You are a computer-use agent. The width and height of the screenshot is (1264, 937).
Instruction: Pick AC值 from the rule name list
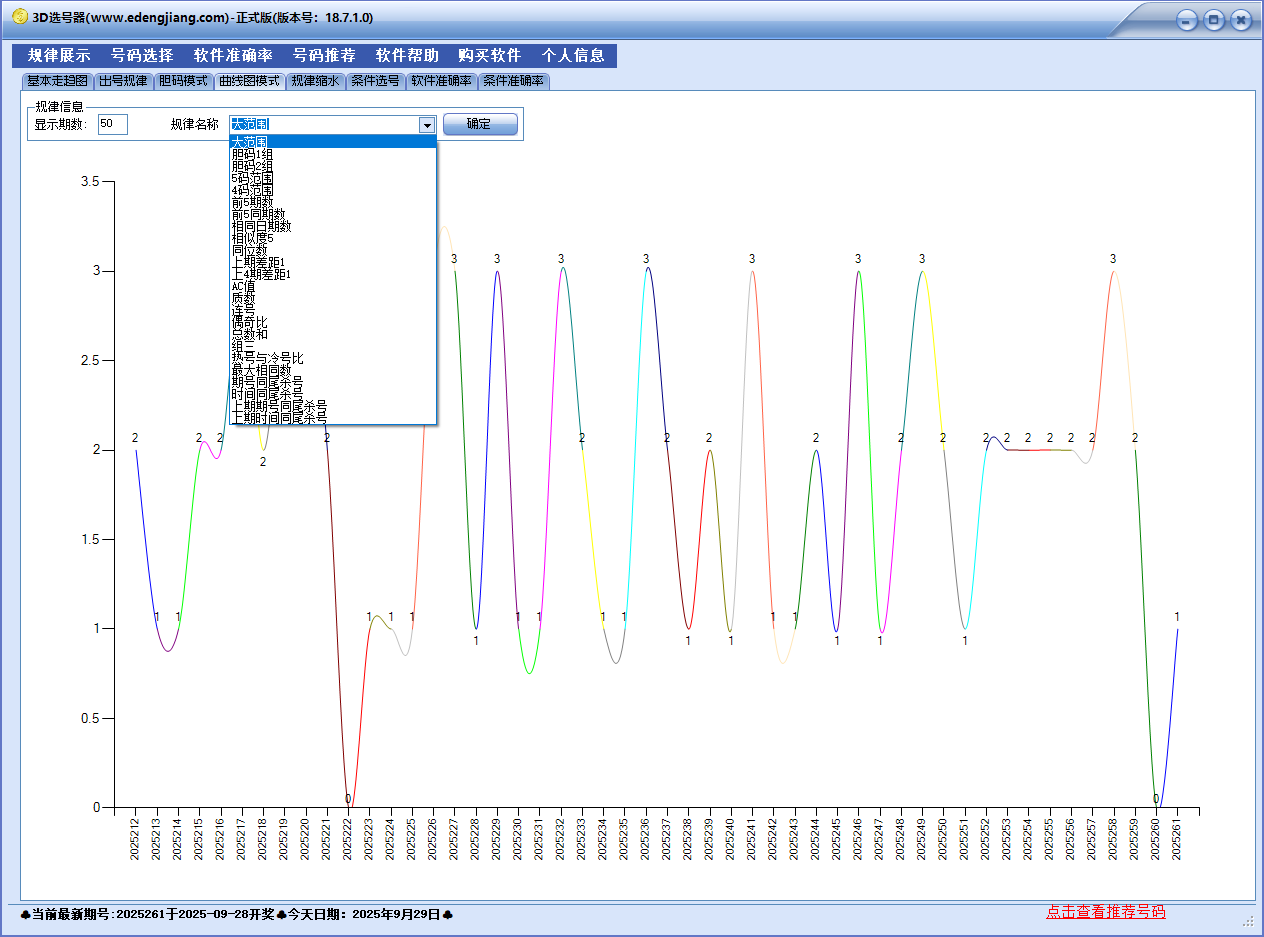click(244, 286)
